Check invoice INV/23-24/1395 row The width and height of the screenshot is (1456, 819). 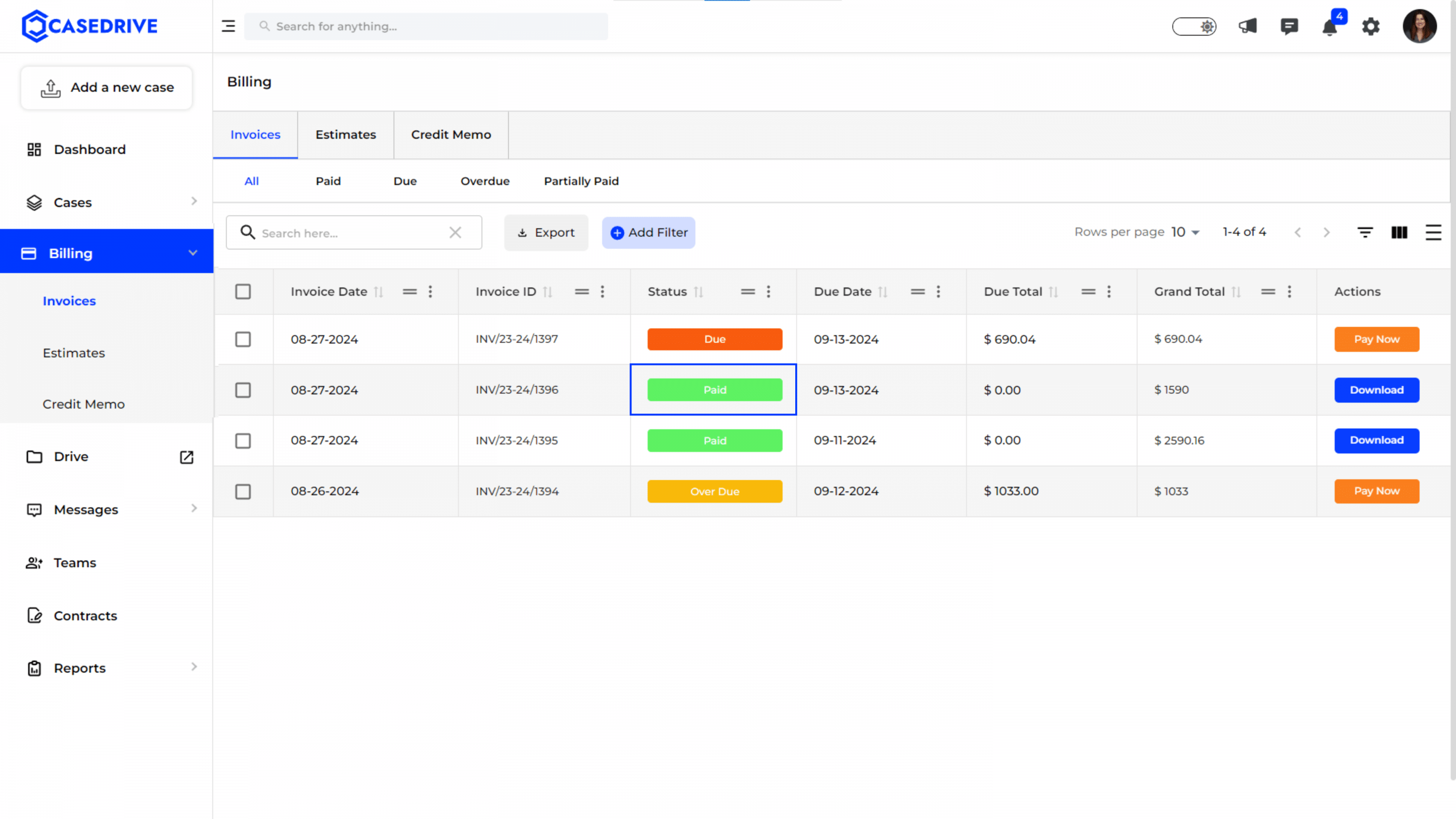tap(243, 441)
